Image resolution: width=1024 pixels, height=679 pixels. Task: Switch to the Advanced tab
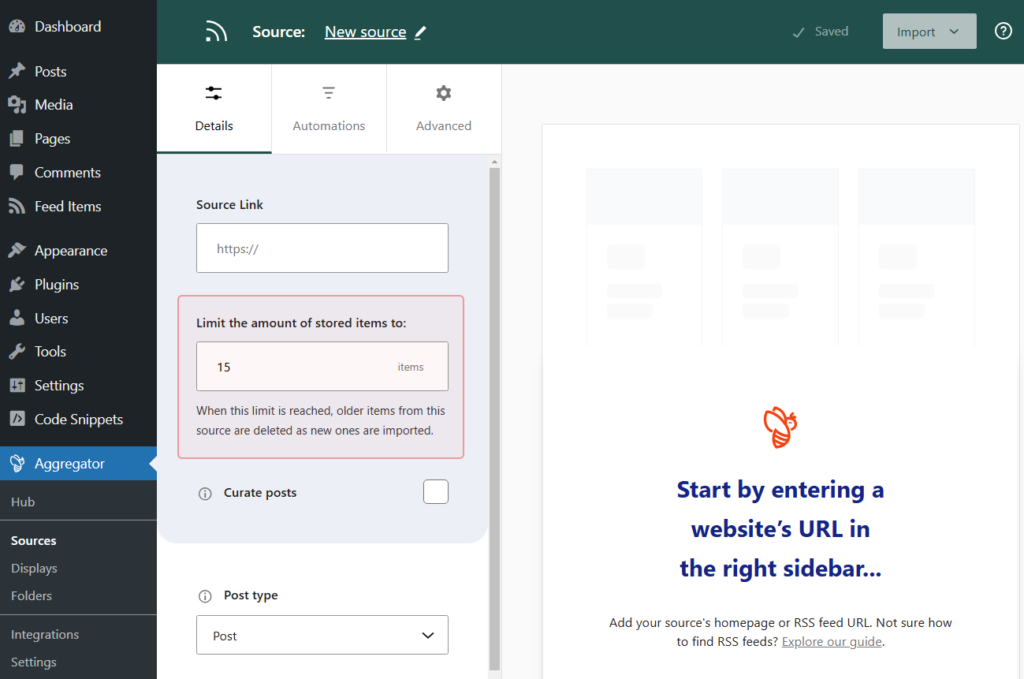[x=443, y=109]
